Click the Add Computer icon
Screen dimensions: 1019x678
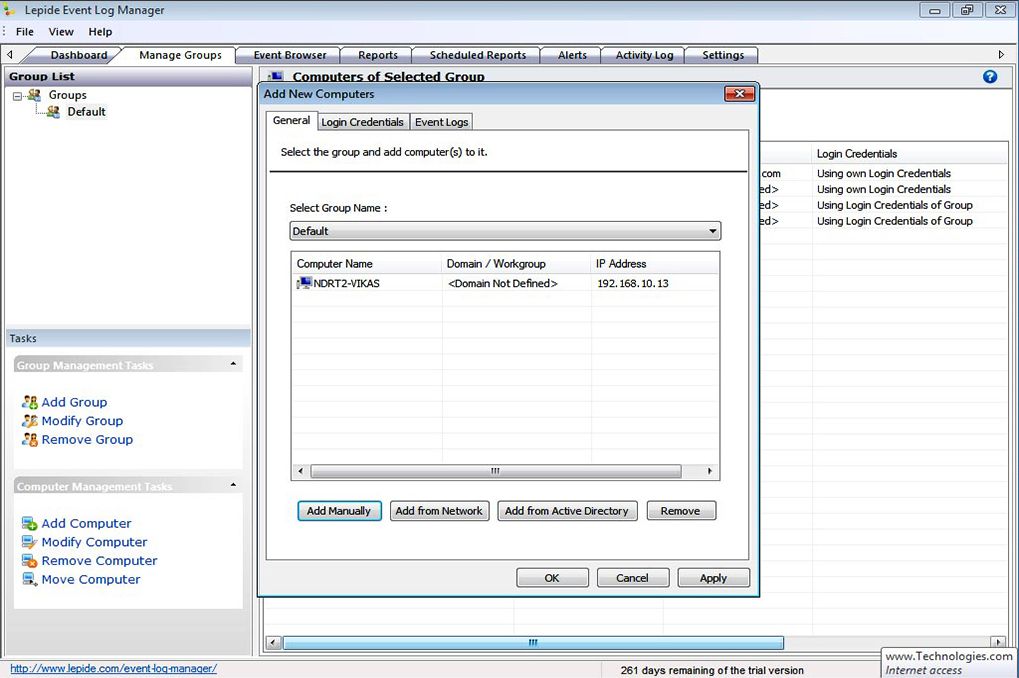click(29, 523)
